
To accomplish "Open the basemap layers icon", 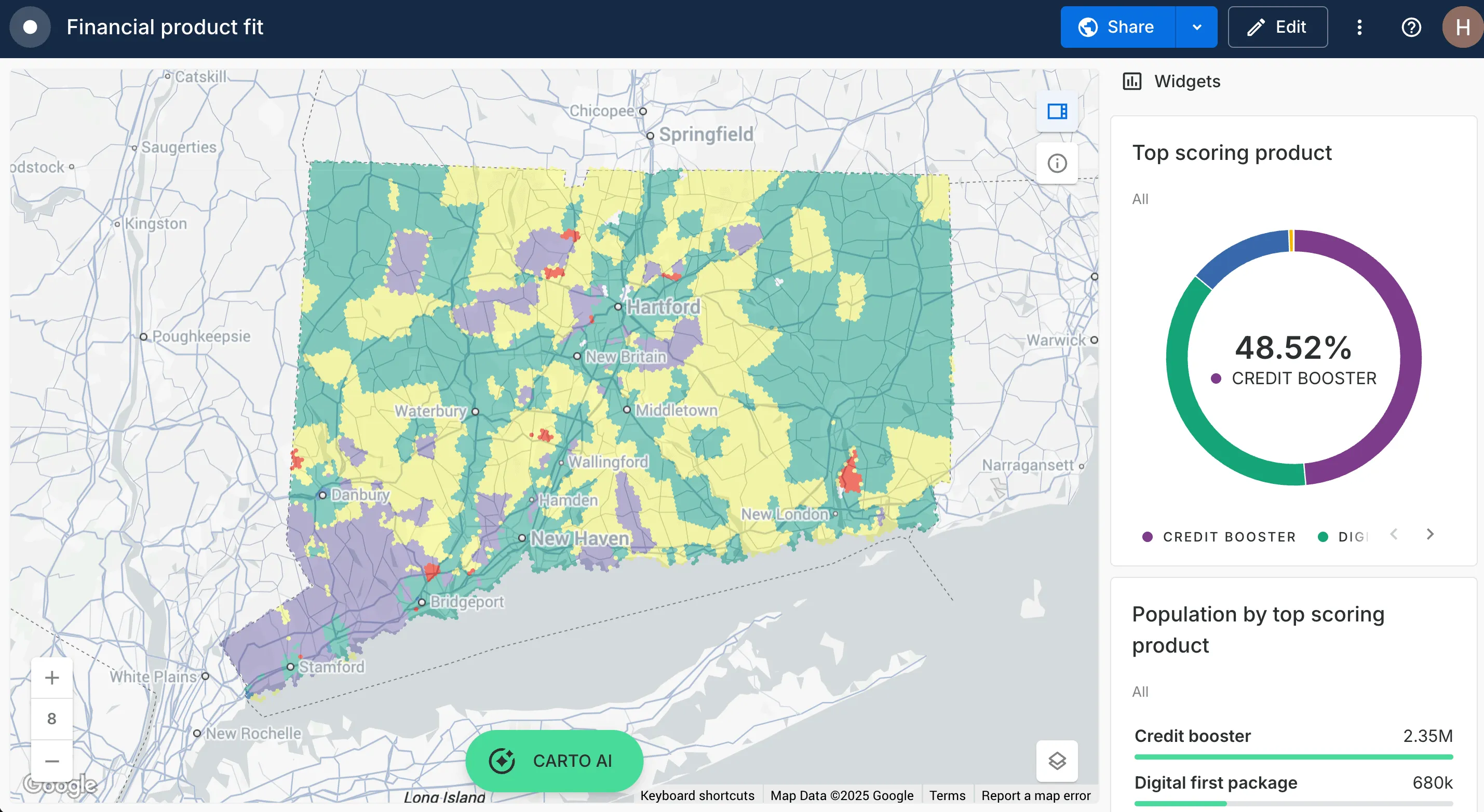I will 1057,761.
